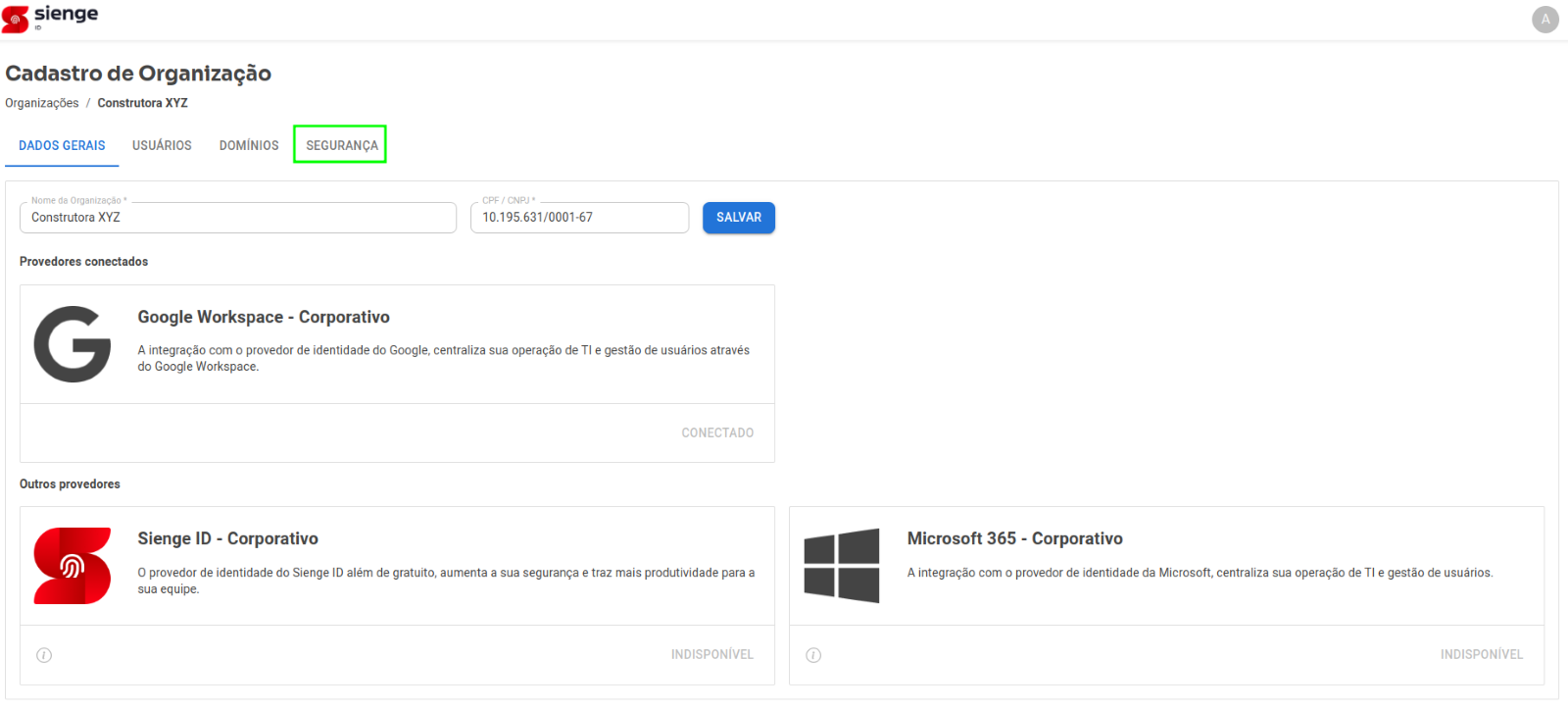Click the Conectado button on Google Workspace
This screenshot has width=1568, height=710.
click(x=717, y=432)
